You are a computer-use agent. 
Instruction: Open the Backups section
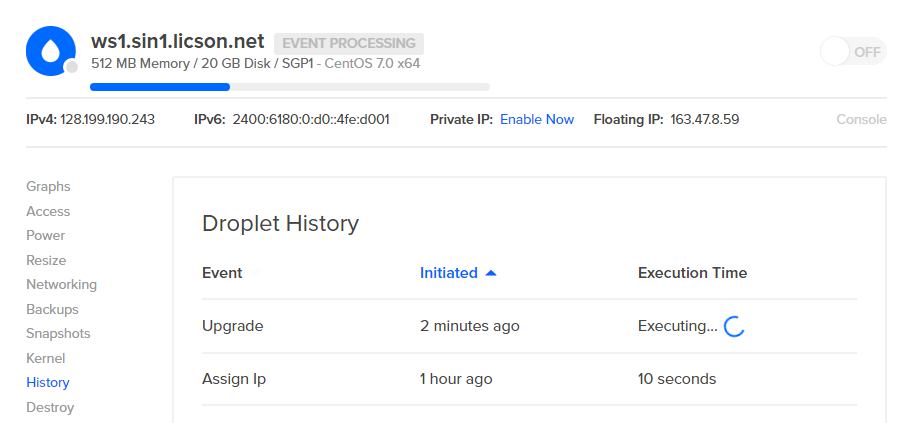point(52,309)
